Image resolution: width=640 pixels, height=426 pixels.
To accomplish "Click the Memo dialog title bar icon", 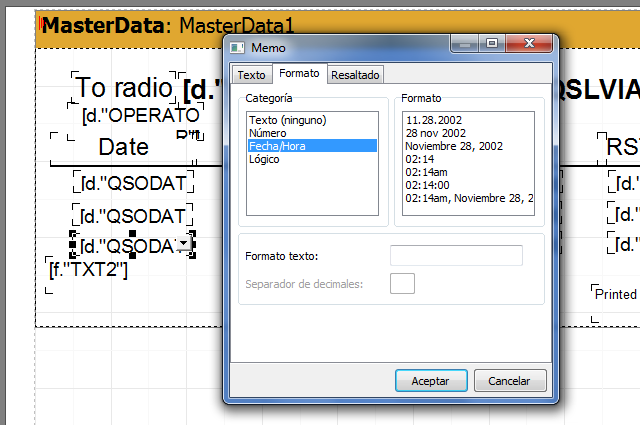I will click(x=237, y=47).
